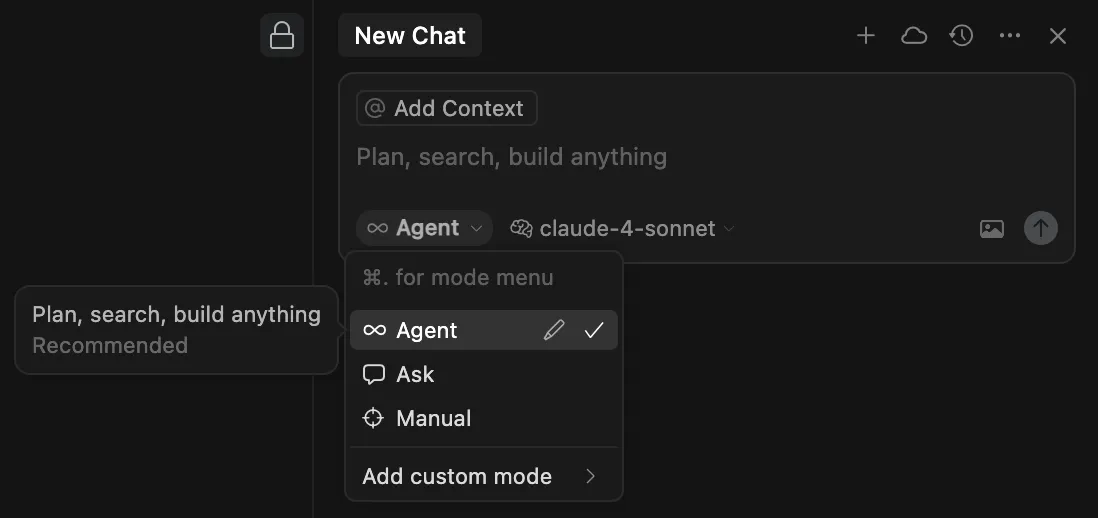Expand the Add custom mode submenu
The height and width of the screenshot is (518, 1098).
click(x=484, y=477)
